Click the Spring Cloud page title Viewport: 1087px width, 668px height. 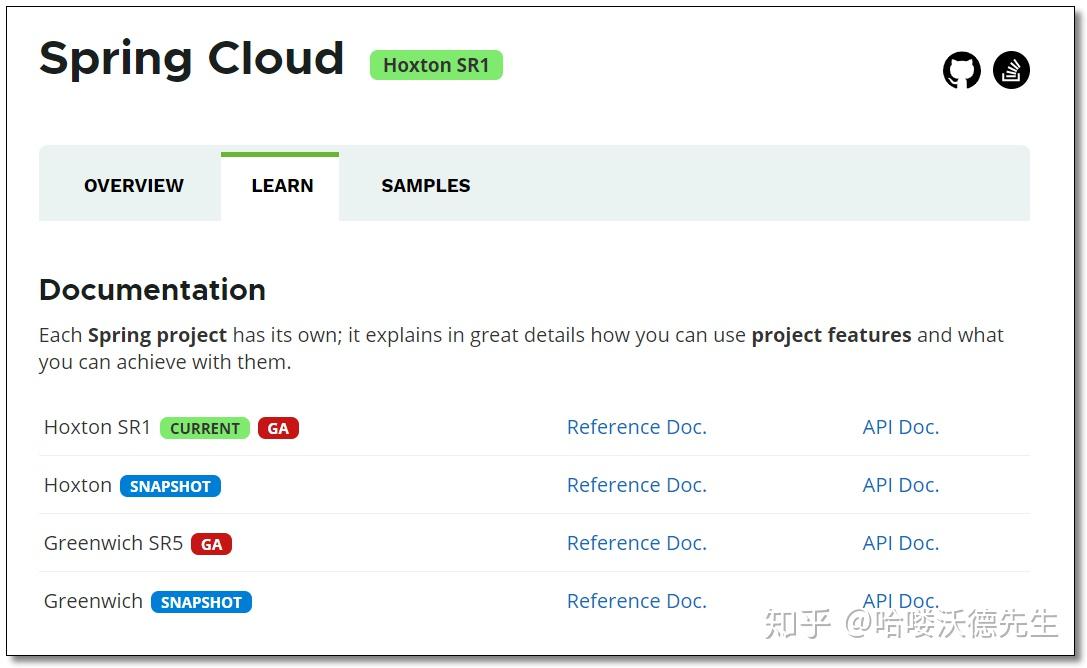191,58
